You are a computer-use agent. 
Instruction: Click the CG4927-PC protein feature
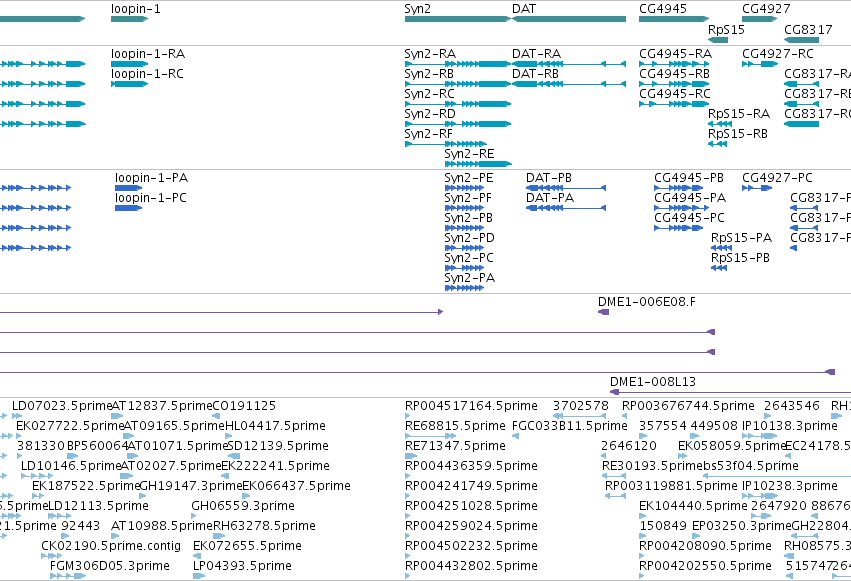[757, 188]
